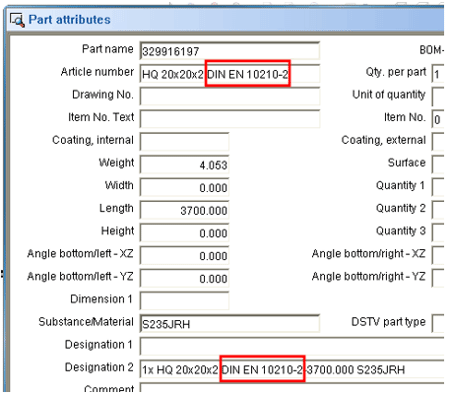Select the Unit of quantity field

[x=438, y=96]
